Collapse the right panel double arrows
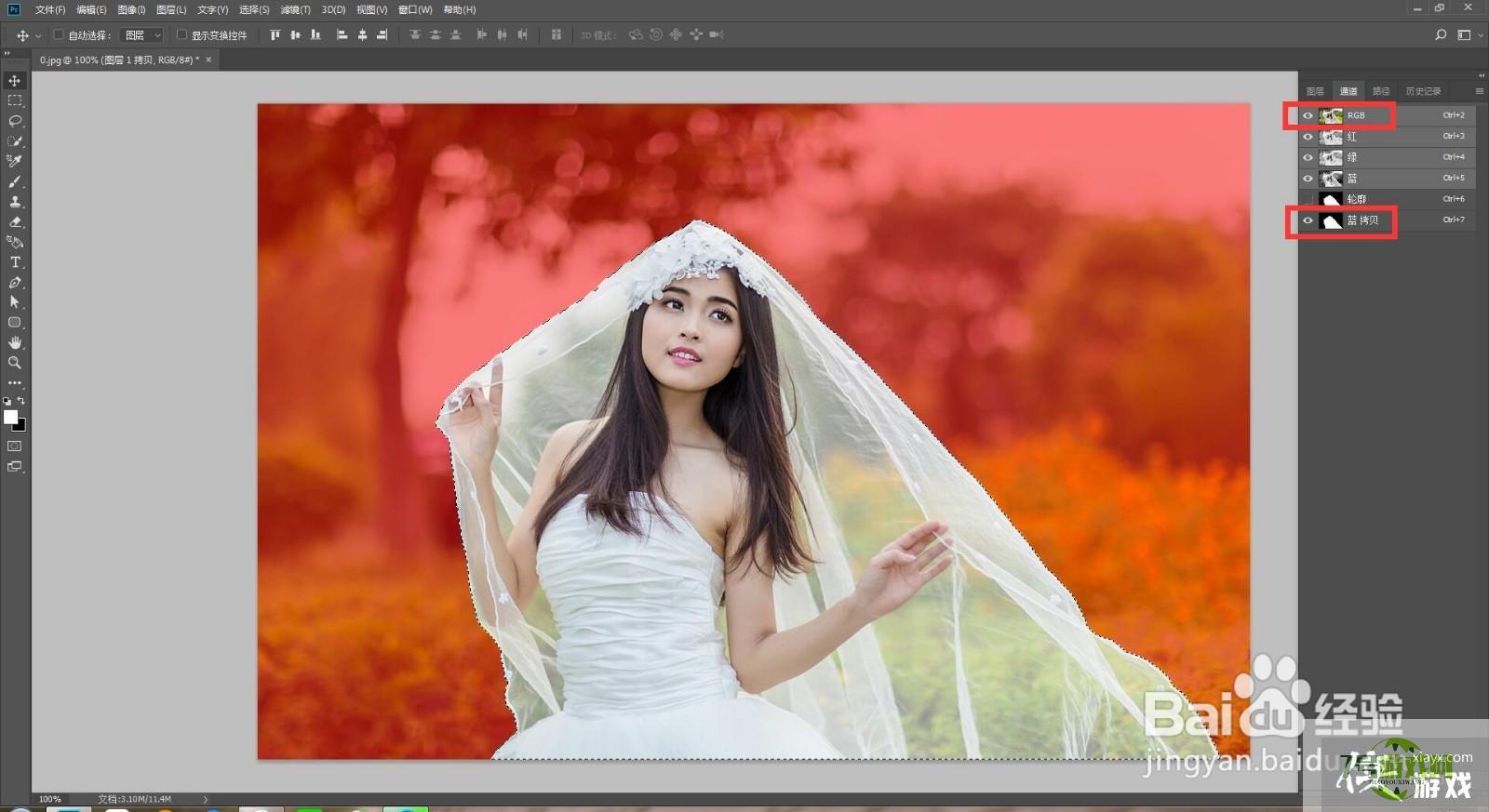Image resolution: width=1489 pixels, height=812 pixels. 1481,75
